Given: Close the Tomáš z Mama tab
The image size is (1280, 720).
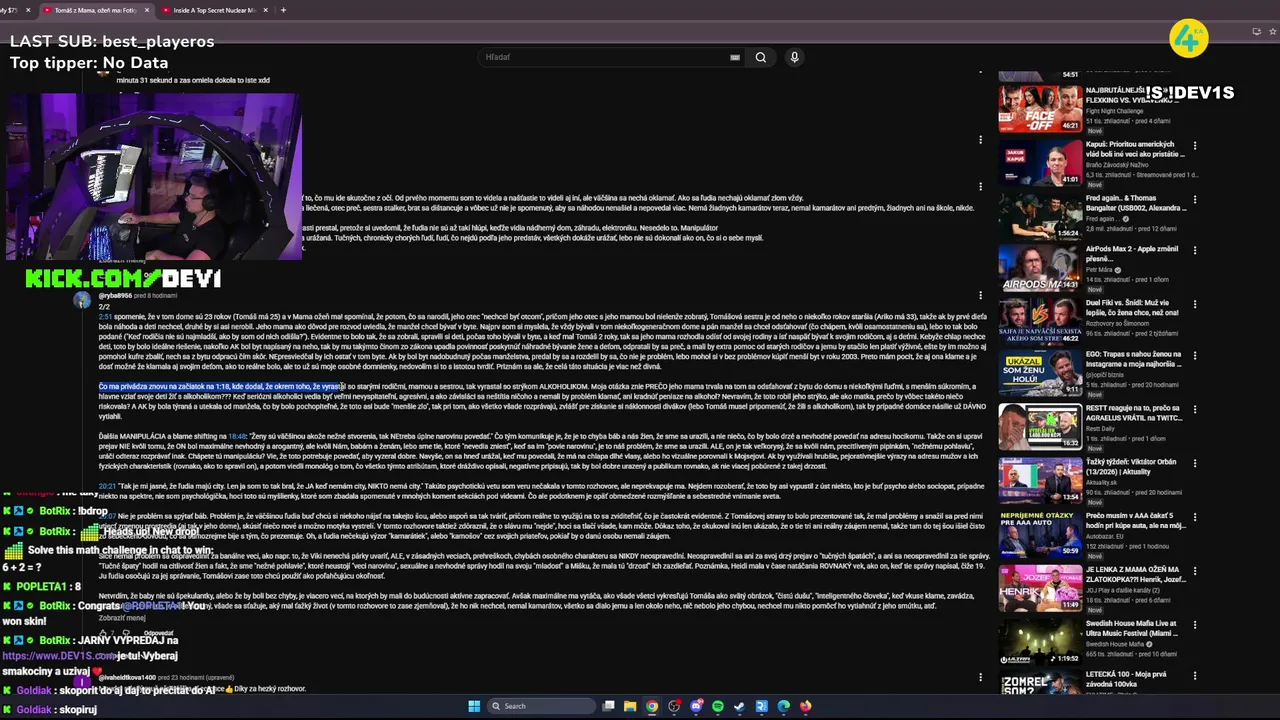Looking at the screenshot, I should click(148, 10).
